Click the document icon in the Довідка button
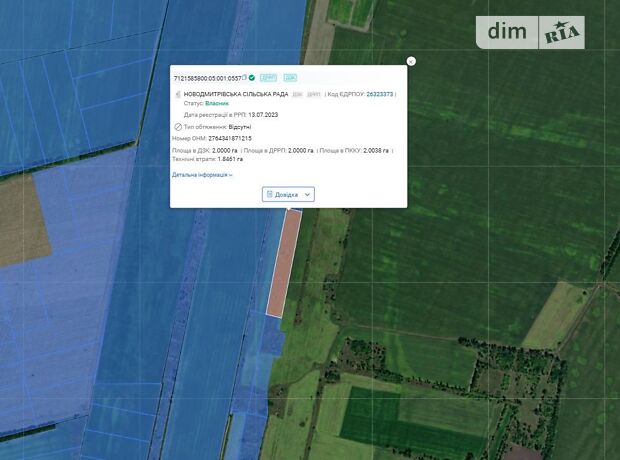This screenshot has width=620, height=460. click(270, 194)
